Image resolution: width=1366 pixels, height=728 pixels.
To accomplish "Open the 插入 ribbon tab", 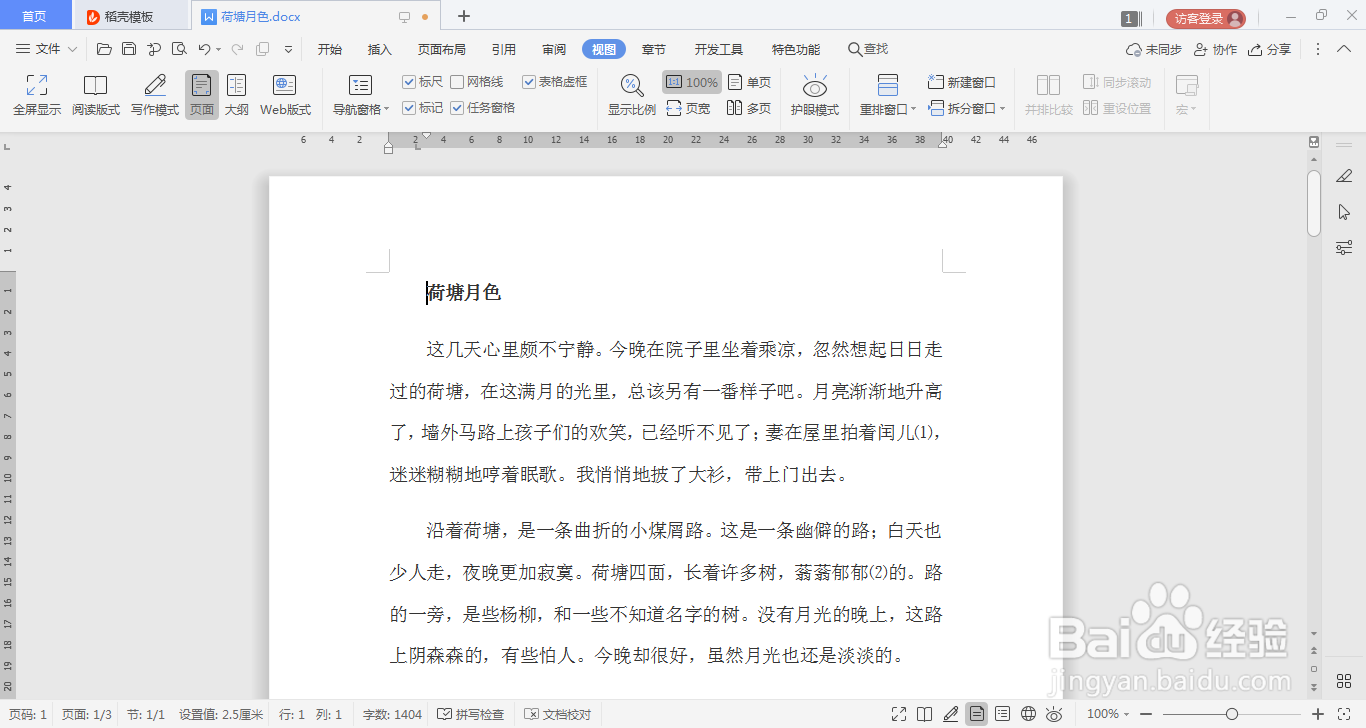I will (380, 49).
